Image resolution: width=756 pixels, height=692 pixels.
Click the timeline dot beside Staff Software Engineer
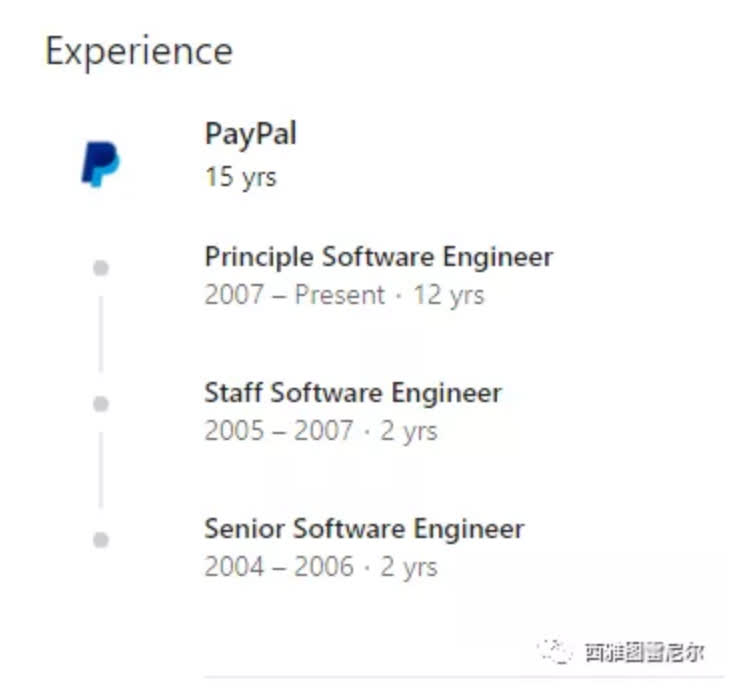100,404
